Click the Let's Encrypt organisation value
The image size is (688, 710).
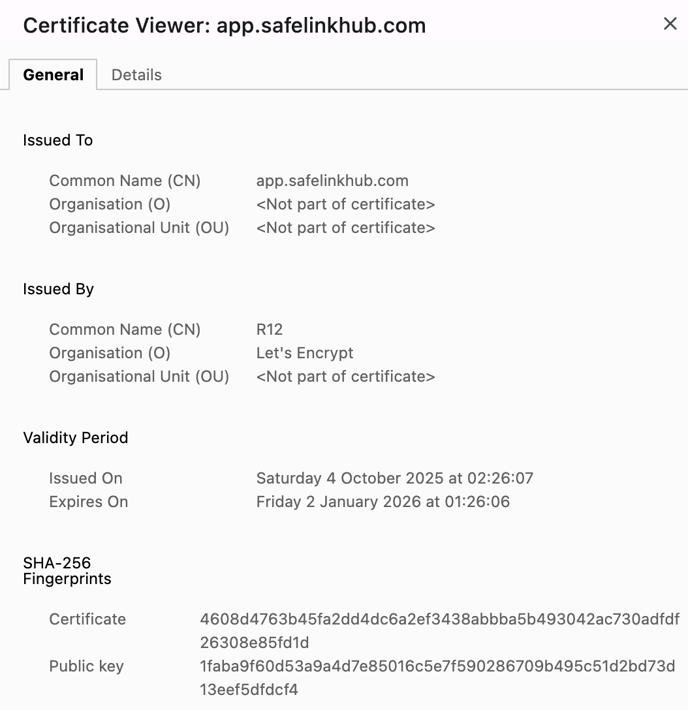tap(304, 353)
